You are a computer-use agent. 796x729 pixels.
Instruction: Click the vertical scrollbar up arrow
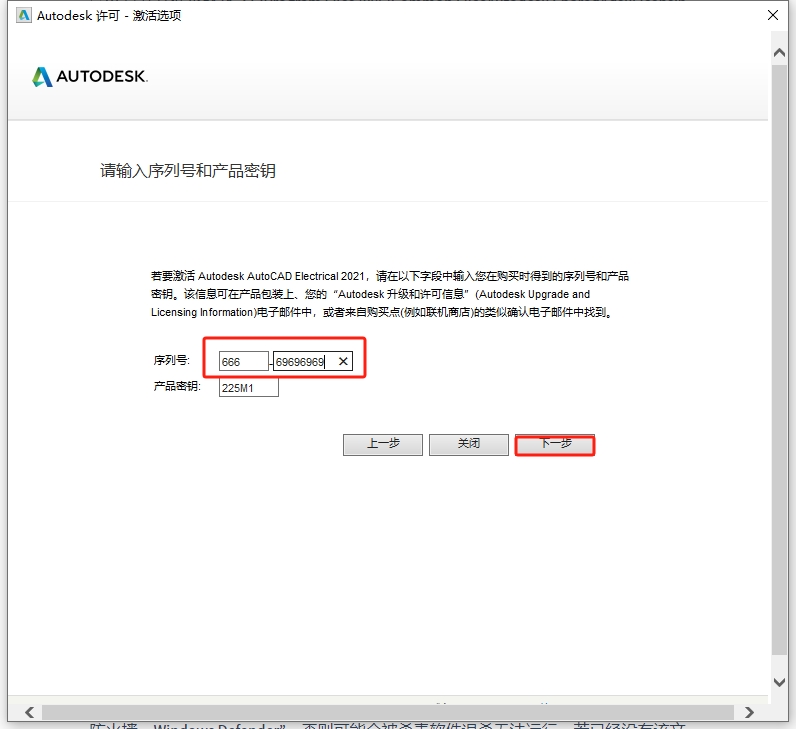(779, 52)
